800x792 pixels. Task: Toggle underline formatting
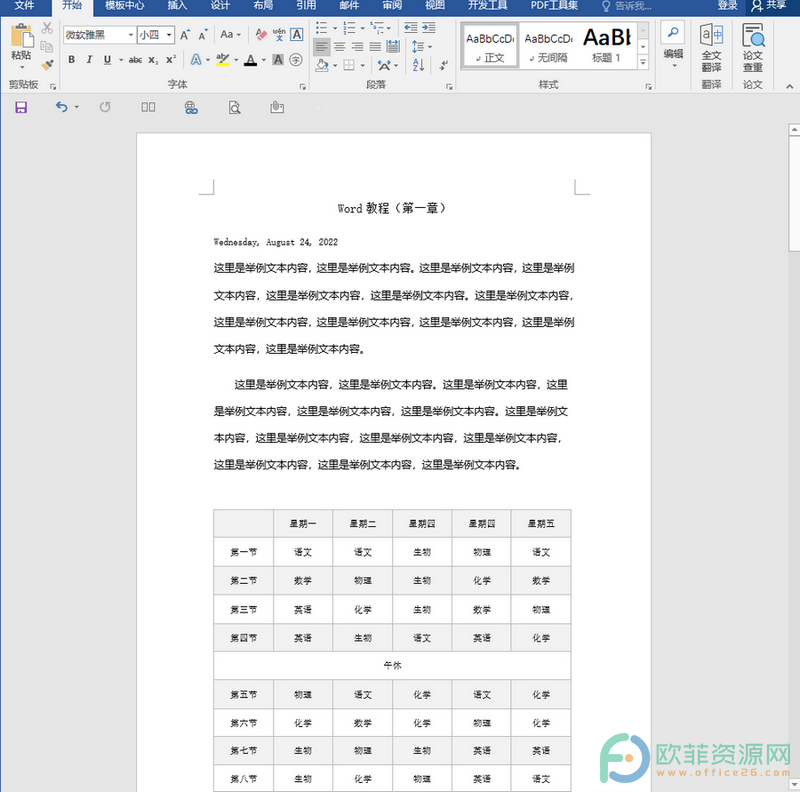point(107,60)
